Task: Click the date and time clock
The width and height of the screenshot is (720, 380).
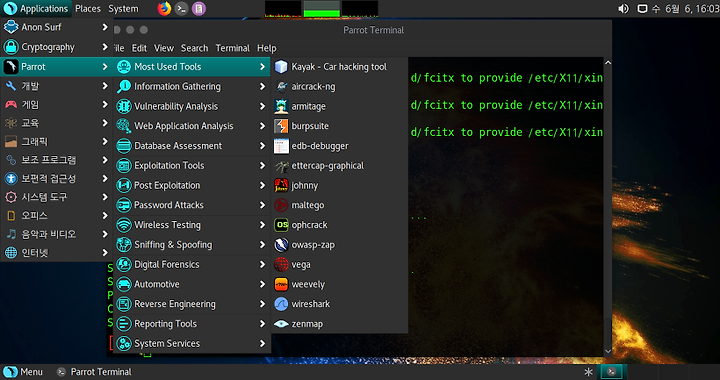Action: coord(686,9)
